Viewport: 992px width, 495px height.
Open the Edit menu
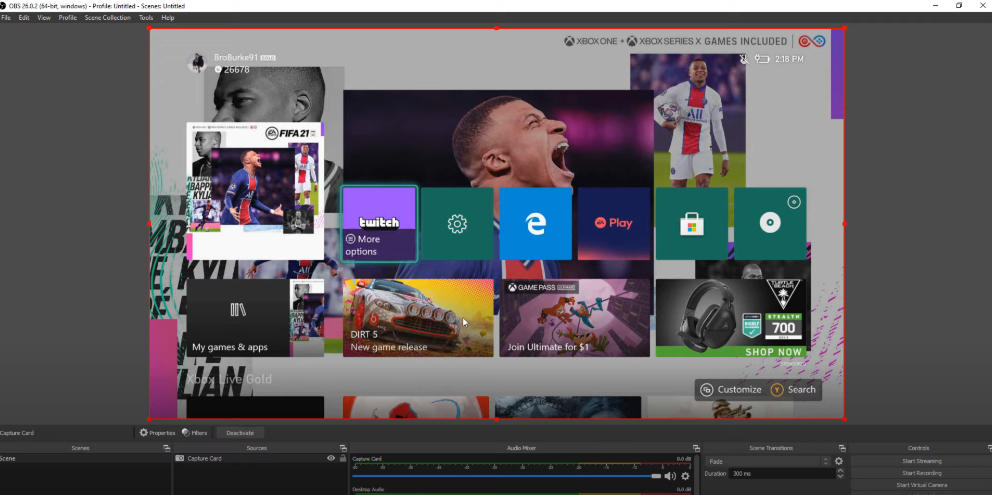coord(24,18)
